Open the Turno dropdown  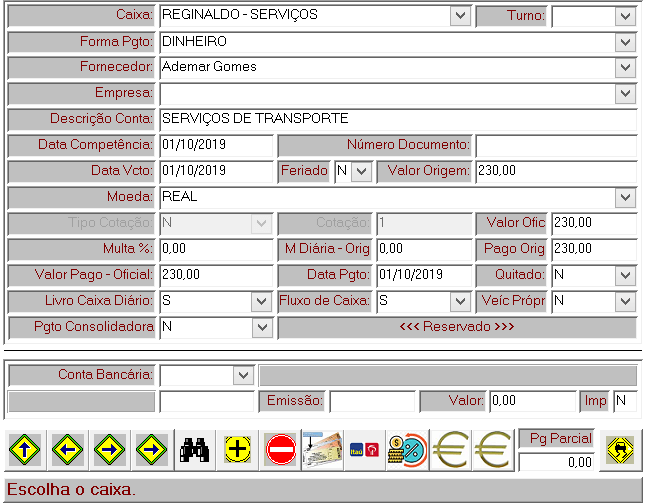(x=625, y=16)
